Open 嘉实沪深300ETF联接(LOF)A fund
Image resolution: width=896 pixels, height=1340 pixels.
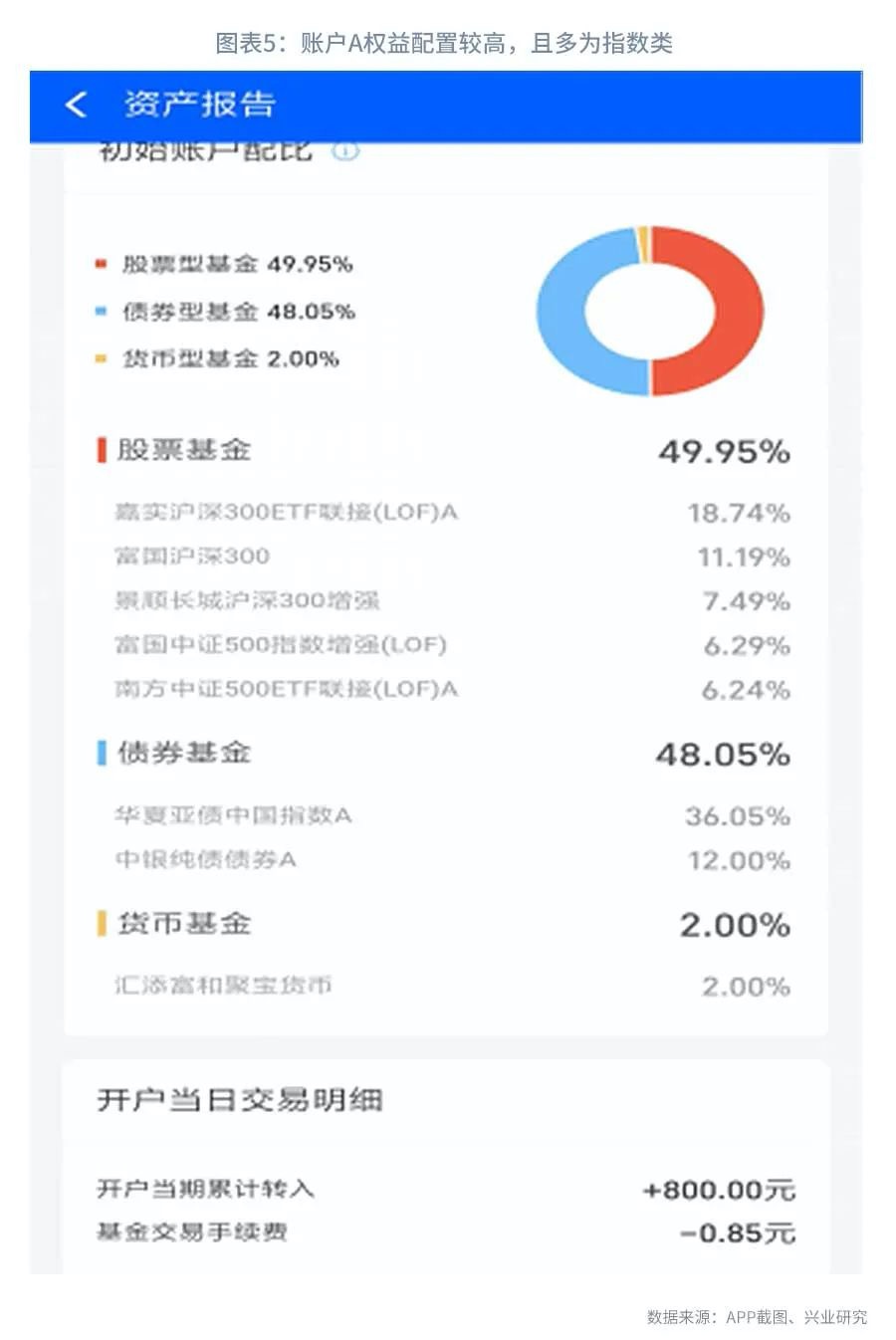[287, 513]
